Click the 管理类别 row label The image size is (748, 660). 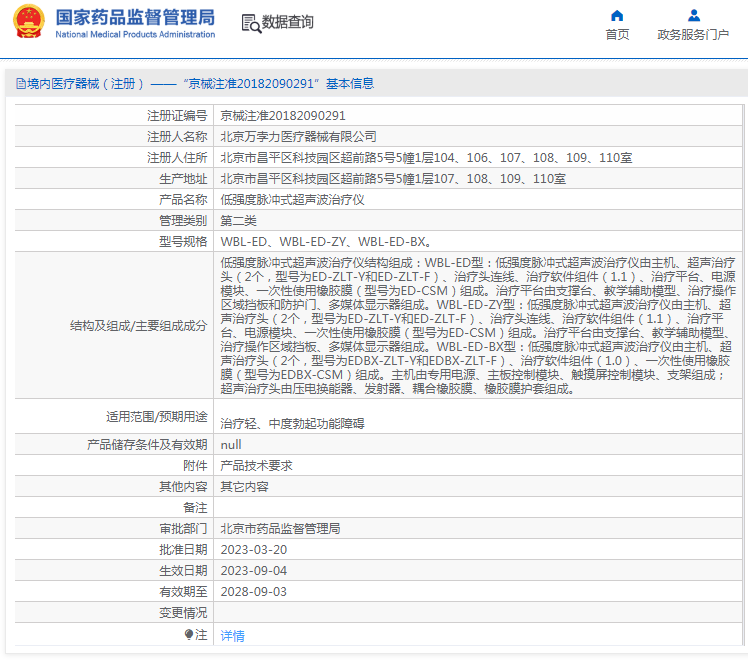(183, 221)
